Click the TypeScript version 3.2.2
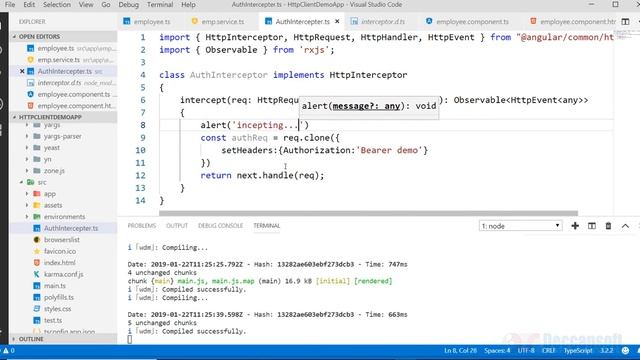The width and height of the screenshot is (640, 360). 607,350
